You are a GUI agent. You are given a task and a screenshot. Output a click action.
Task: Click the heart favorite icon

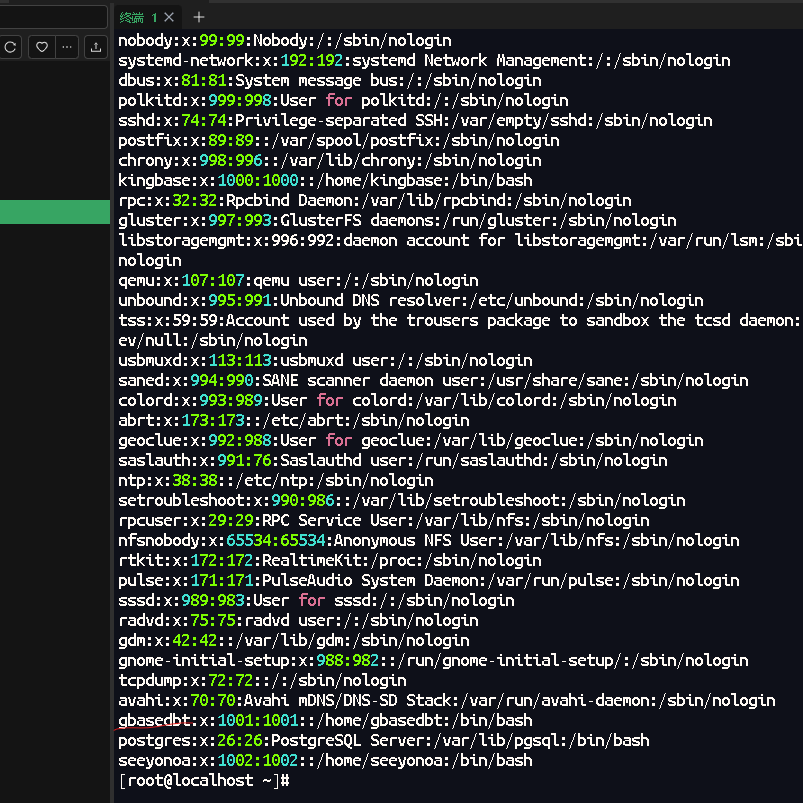point(42,47)
